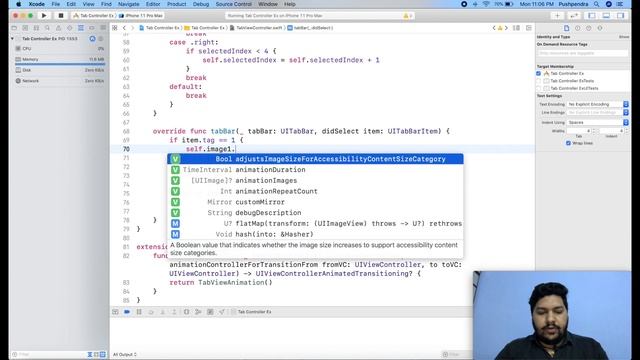
Task: Click the Debug Memory Graph icon
Action: click(198, 312)
